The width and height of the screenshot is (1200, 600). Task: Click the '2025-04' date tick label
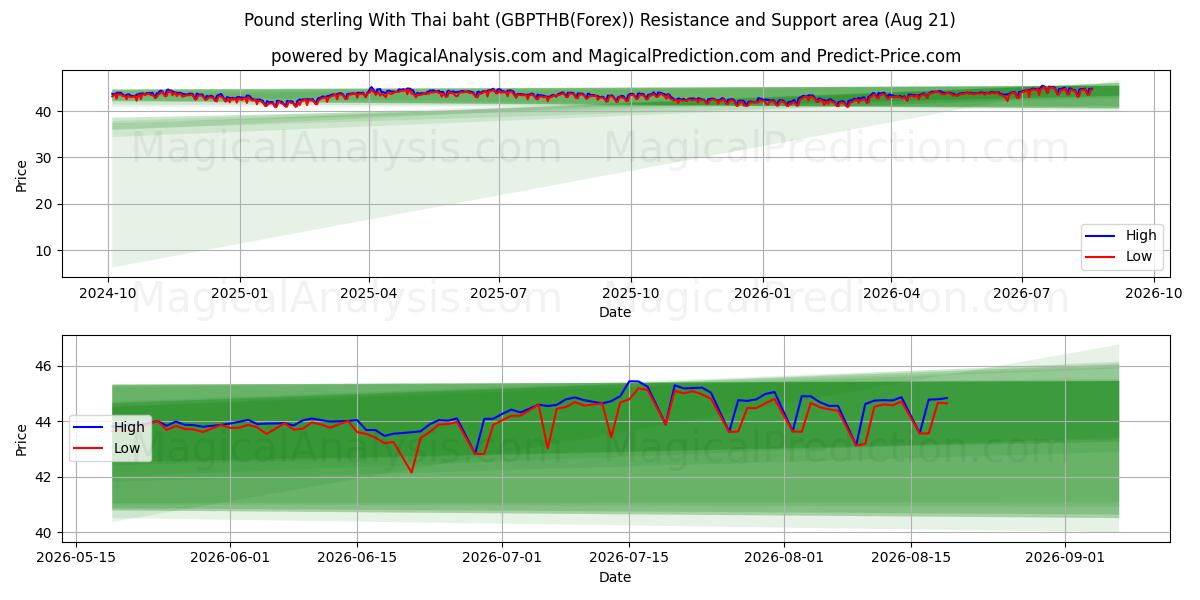pyautogui.click(x=369, y=293)
